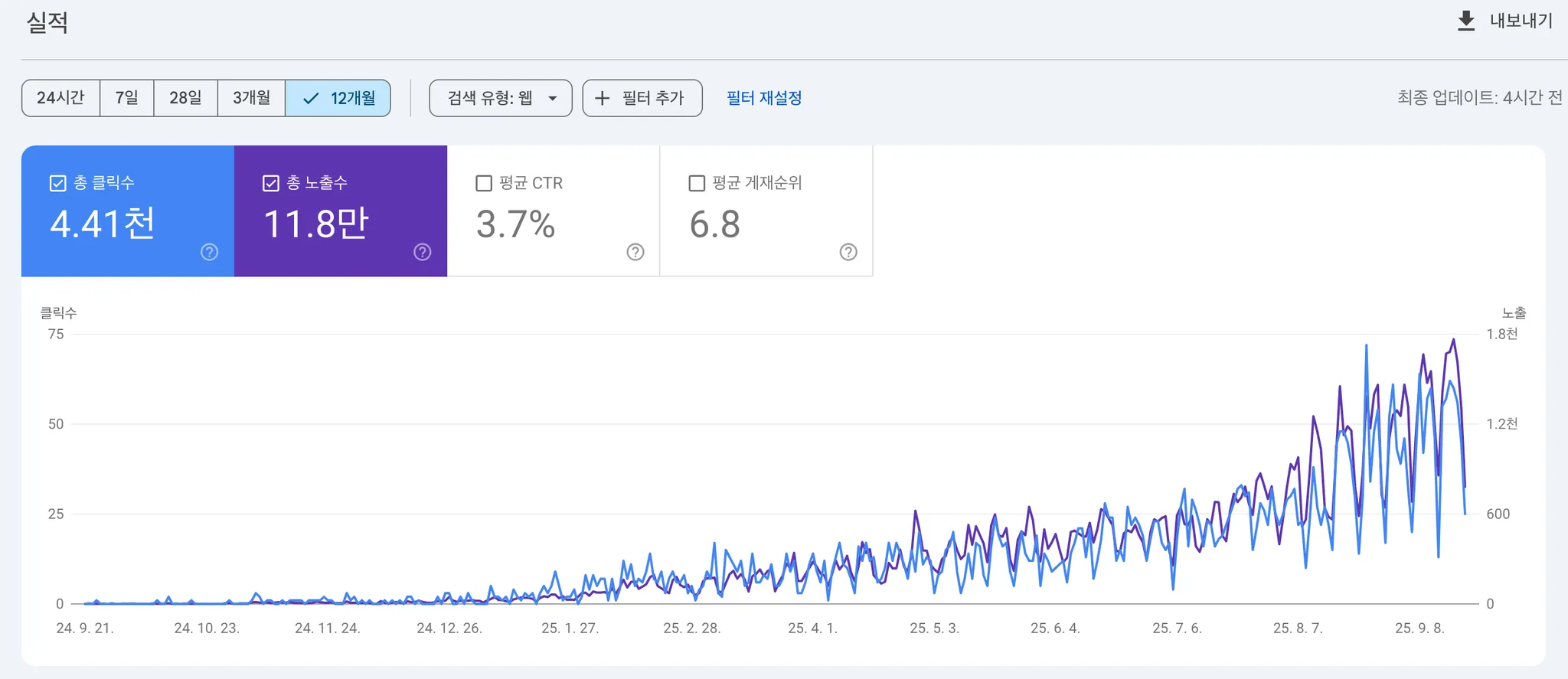Click the 24. 9. 21. date label
Image resolution: width=1568 pixels, height=679 pixels.
coord(85,628)
